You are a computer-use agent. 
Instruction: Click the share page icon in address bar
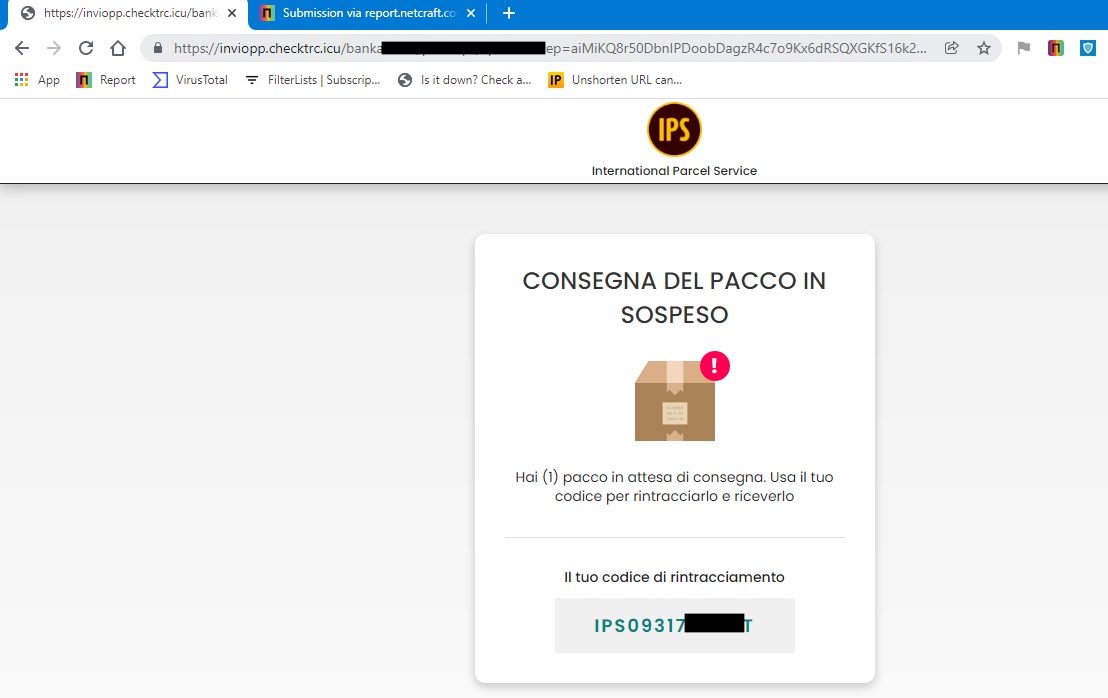[x=952, y=48]
